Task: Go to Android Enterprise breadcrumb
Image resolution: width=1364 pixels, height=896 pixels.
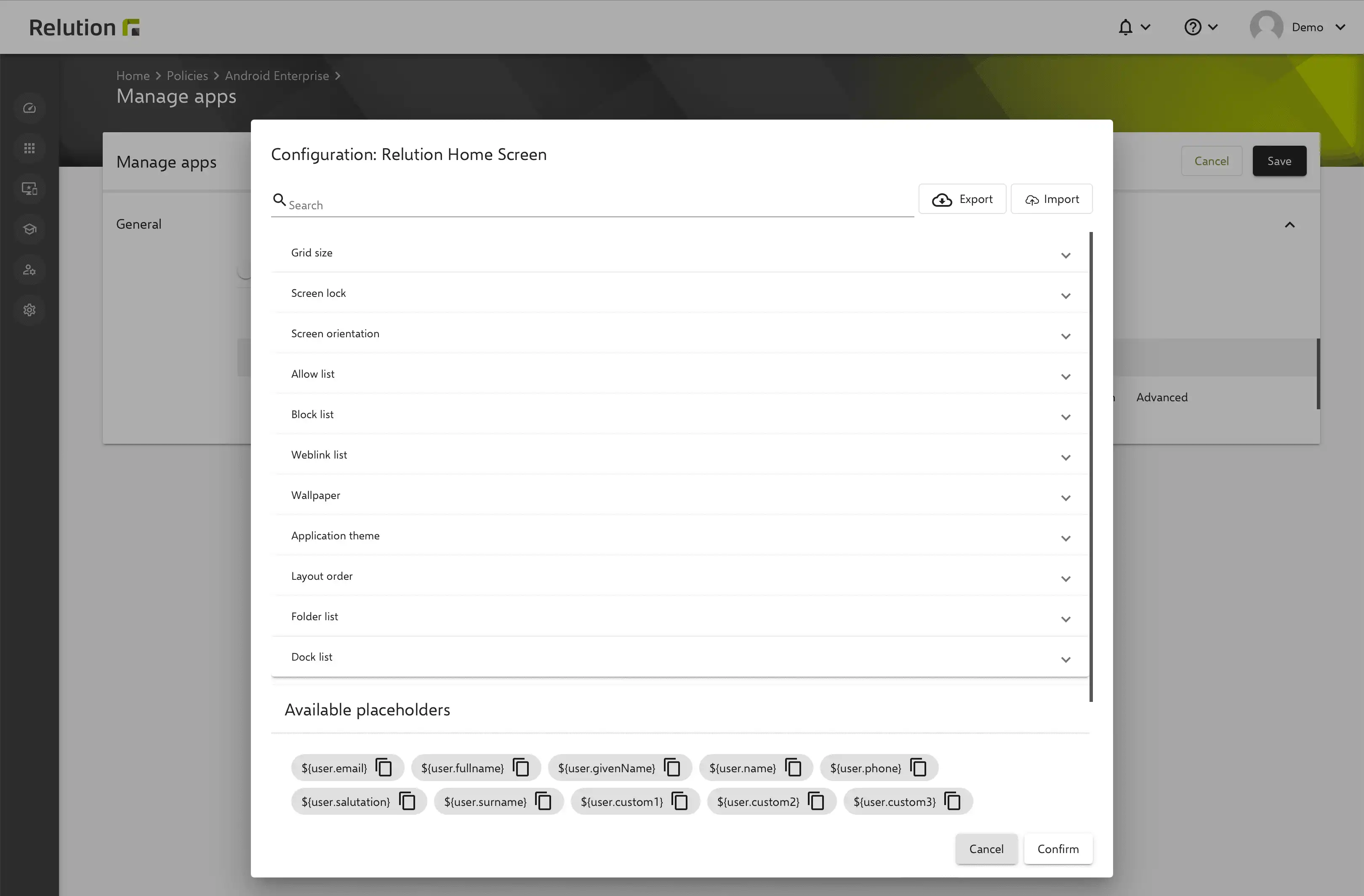Action: click(x=277, y=76)
